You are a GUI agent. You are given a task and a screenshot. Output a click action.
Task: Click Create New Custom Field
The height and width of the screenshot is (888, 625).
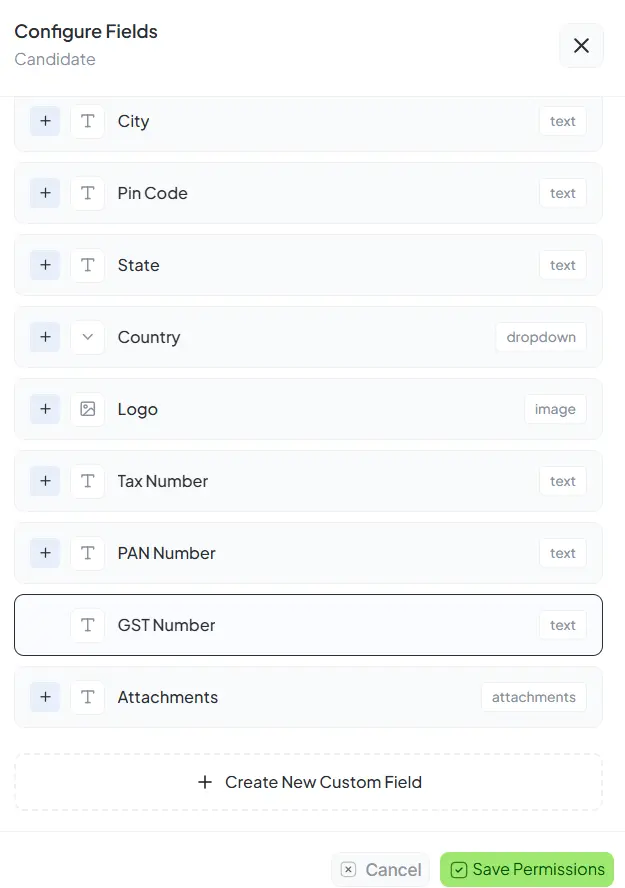308,782
